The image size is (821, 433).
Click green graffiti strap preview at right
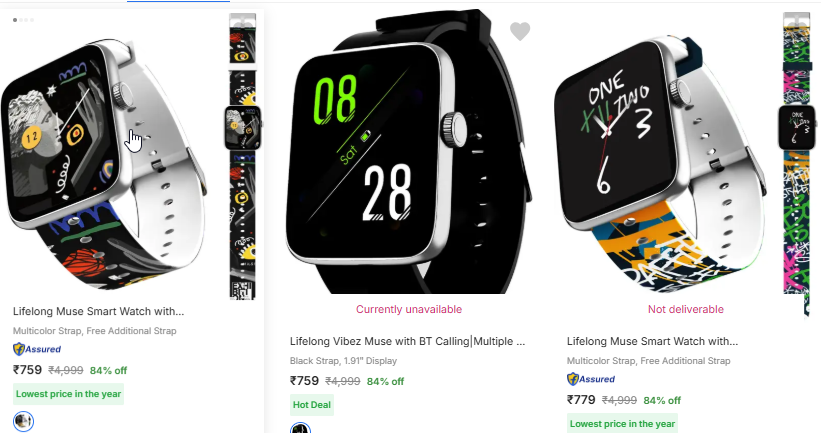point(796,160)
